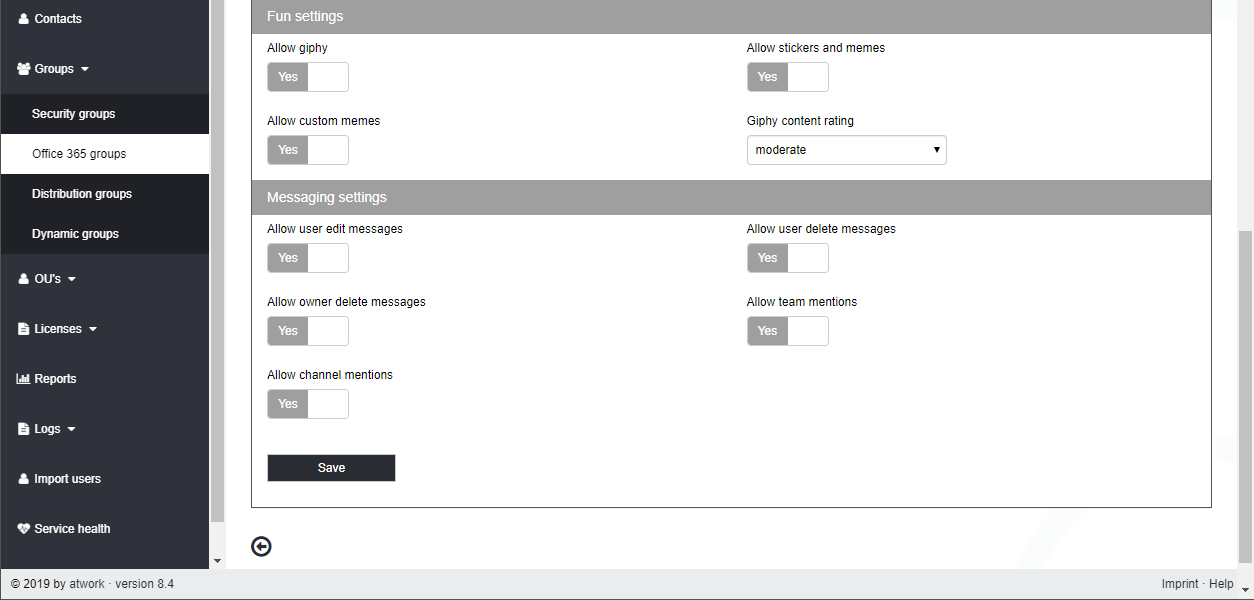Open the Help link in footer

pos(1221,584)
